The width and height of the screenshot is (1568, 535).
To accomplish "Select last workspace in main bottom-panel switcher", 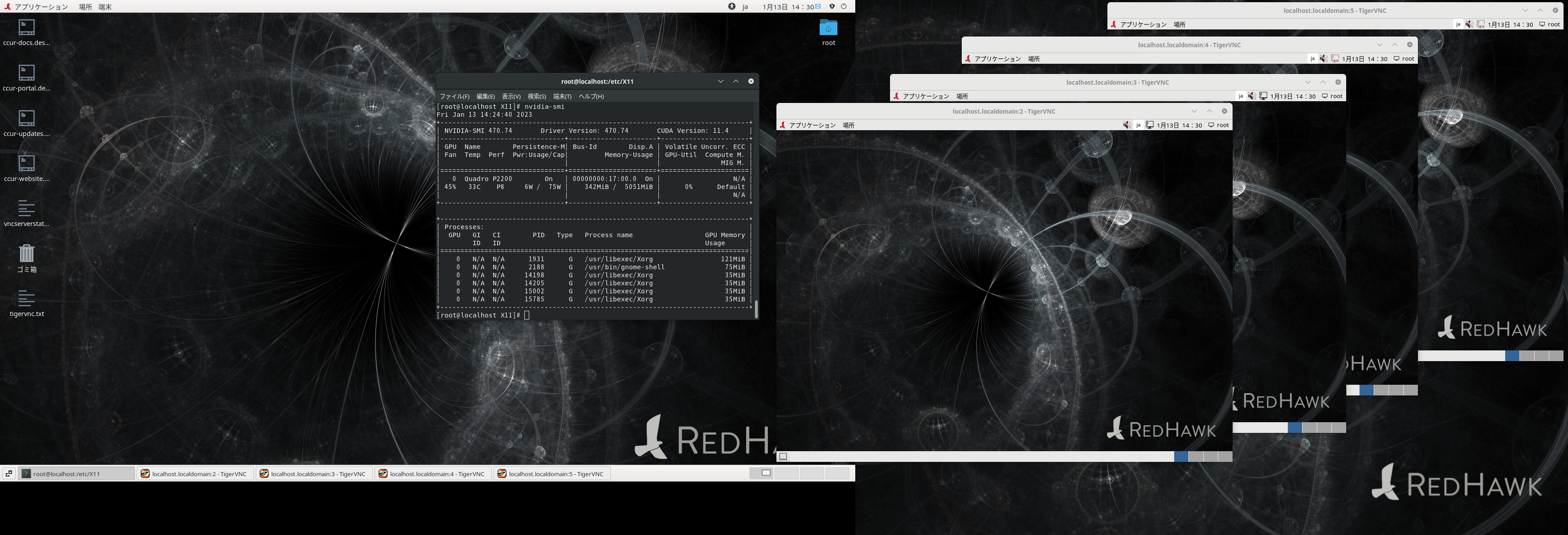I will click(837, 473).
